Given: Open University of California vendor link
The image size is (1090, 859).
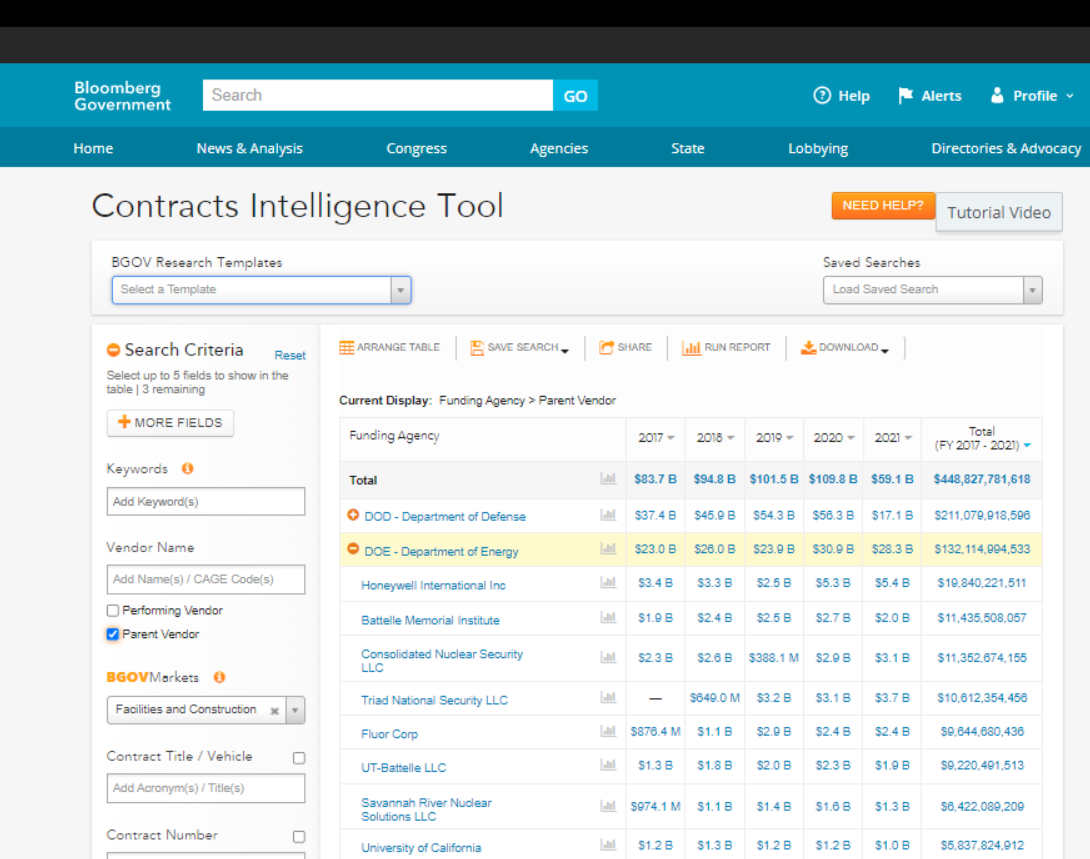Looking at the screenshot, I should (x=421, y=848).
